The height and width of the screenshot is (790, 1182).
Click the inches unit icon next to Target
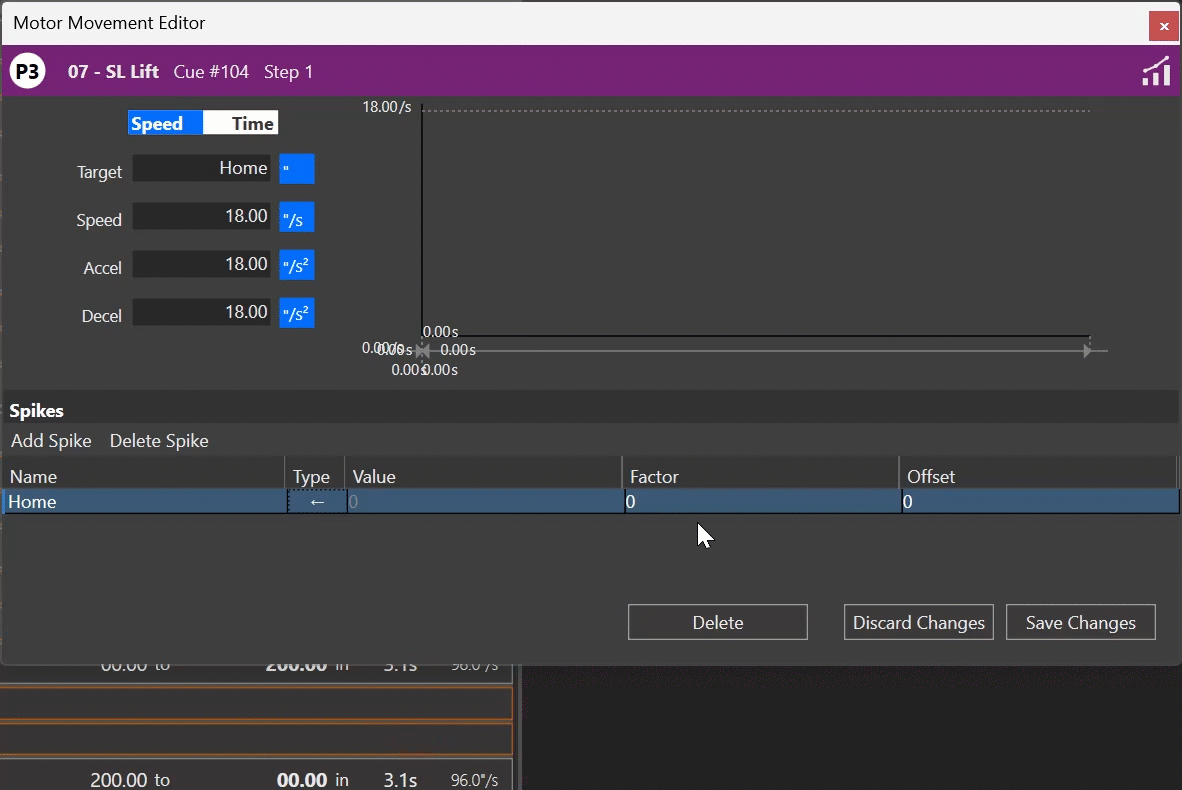click(x=296, y=169)
